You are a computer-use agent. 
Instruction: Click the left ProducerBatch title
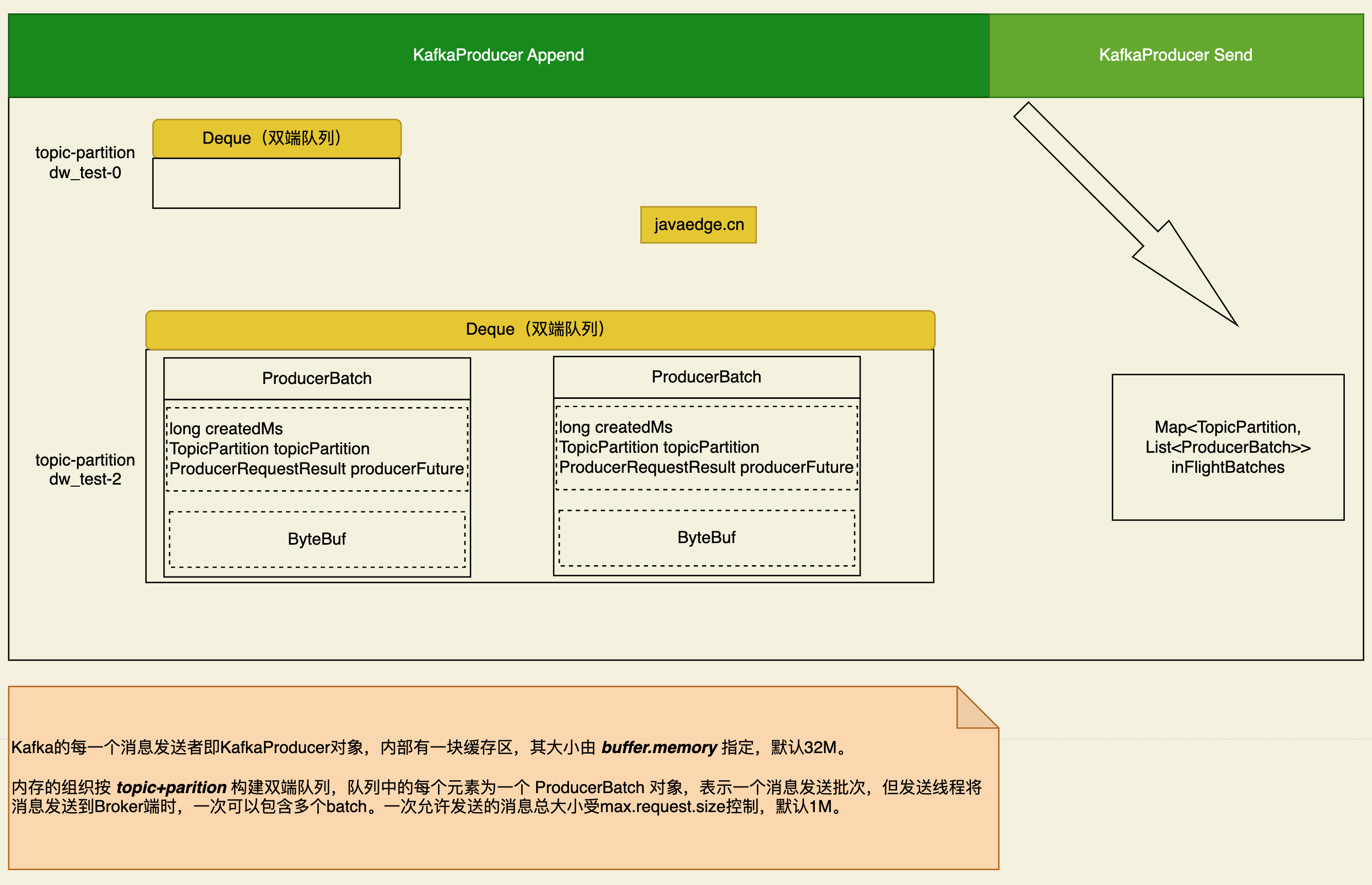pyautogui.click(x=317, y=379)
